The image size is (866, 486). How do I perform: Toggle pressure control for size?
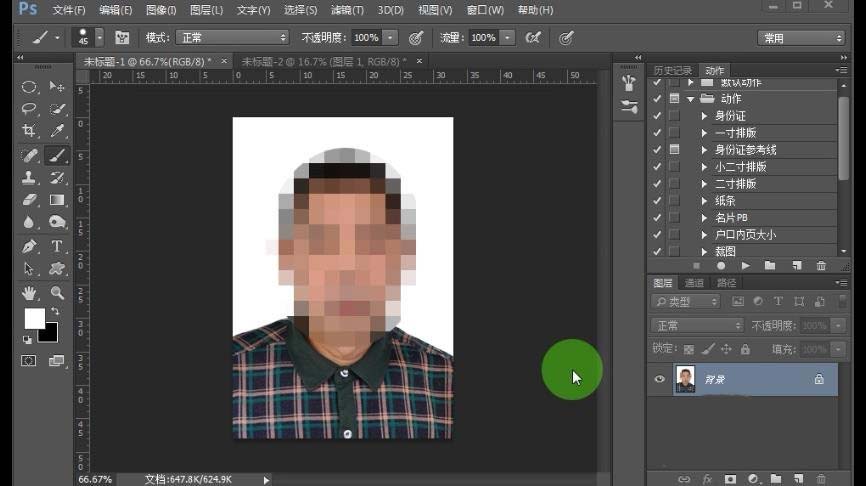566,38
